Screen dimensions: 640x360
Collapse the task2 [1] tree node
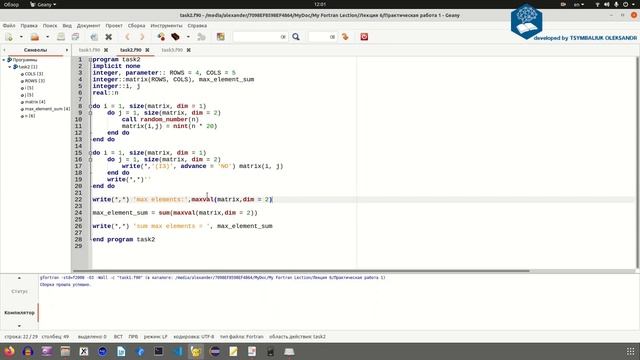pos(10,67)
